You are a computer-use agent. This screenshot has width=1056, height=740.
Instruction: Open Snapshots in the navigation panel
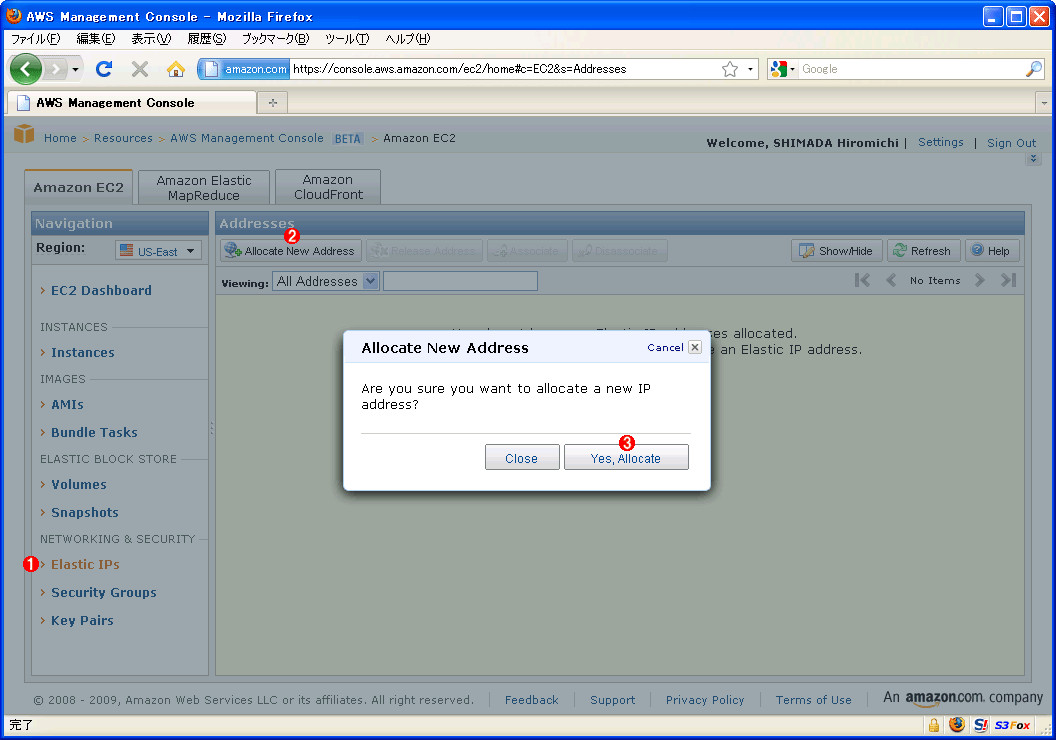85,512
